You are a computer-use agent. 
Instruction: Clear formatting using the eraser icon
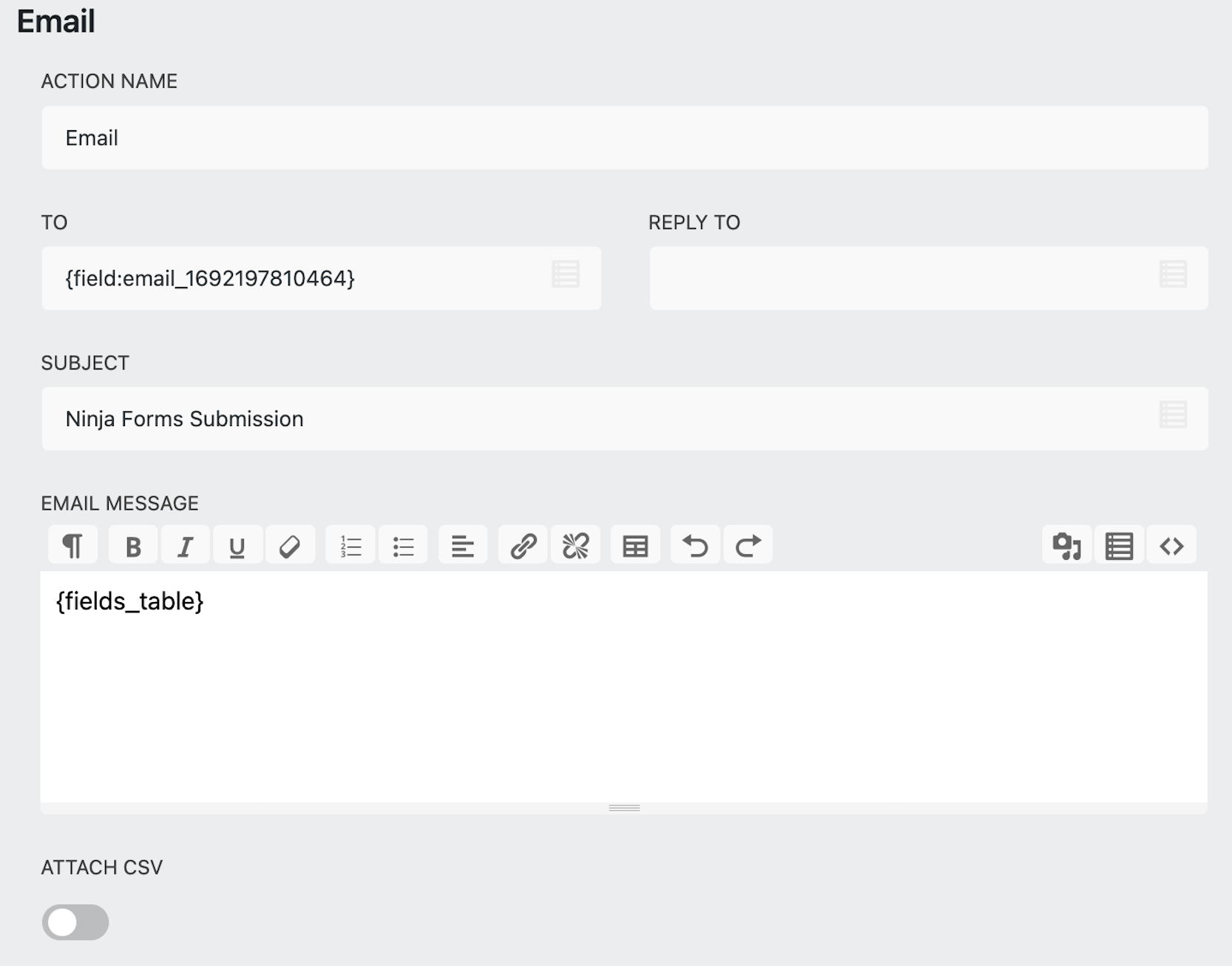pyautogui.click(x=290, y=545)
